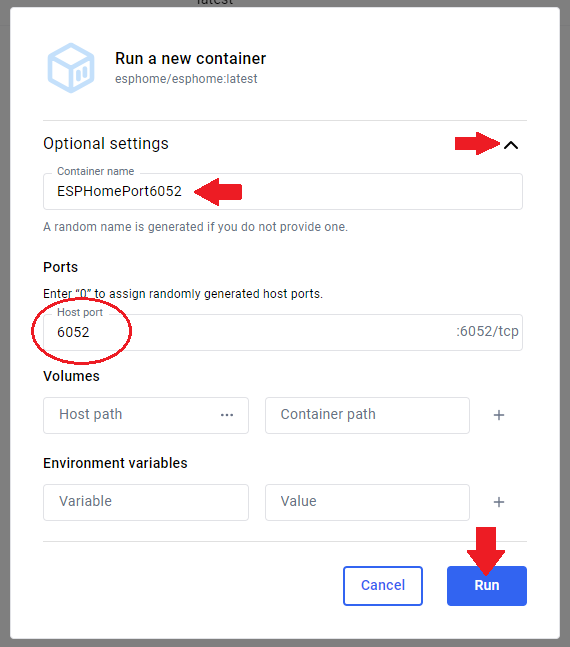Click the blue Run button
The width and height of the screenshot is (570, 647).
click(x=487, y=586)
